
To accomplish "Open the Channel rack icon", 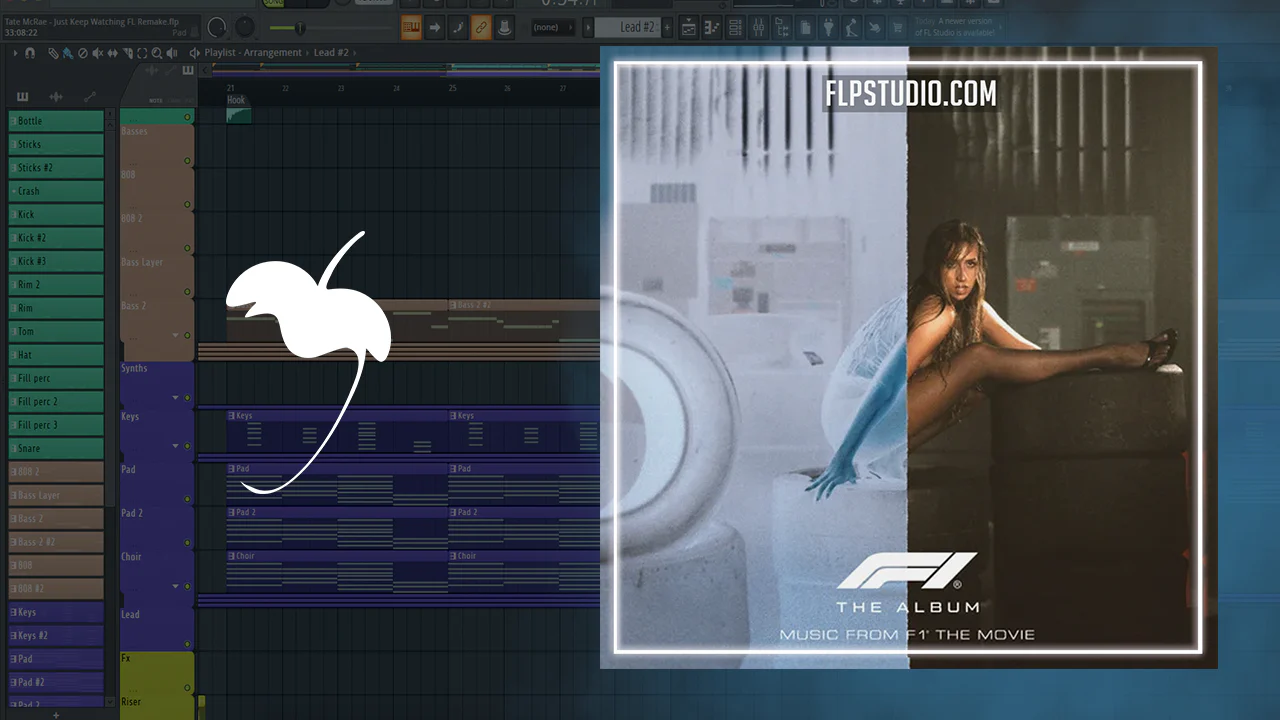I will [x=736, y=27].
